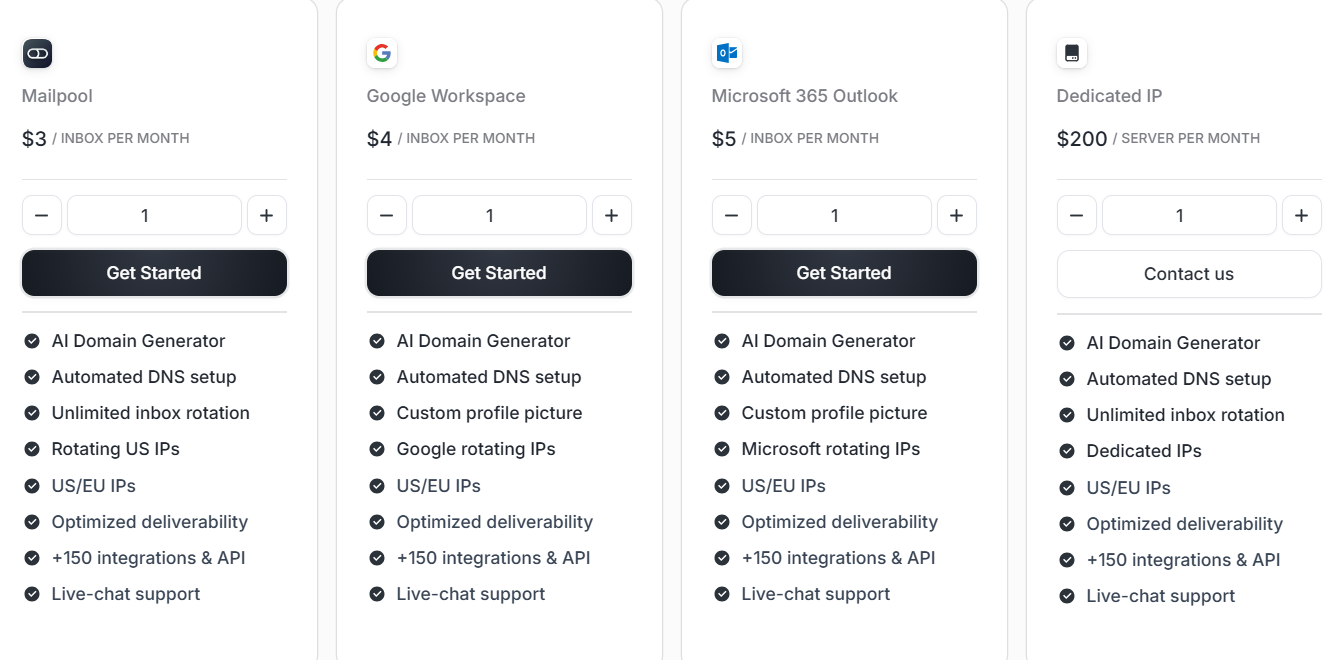Click the checkmark beside Google rotating IPs
The width and height of the screenshot is (1341, 660).
point(377,448)
